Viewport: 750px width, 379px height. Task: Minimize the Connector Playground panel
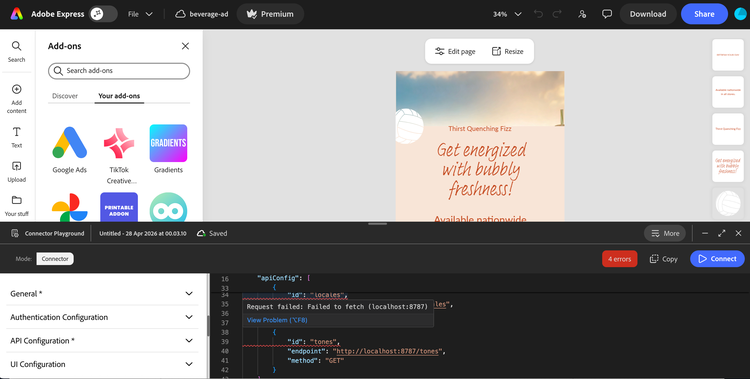point(705,234)
